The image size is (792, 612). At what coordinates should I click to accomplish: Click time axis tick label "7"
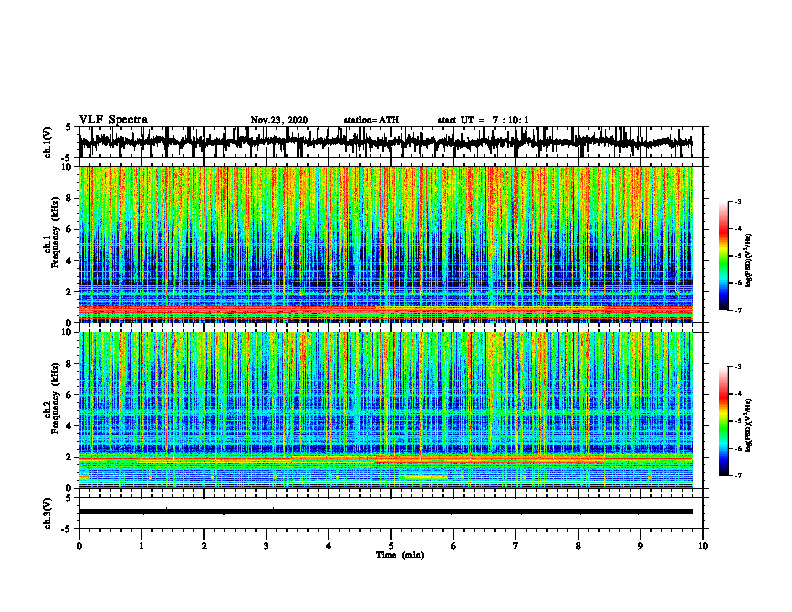516,546
